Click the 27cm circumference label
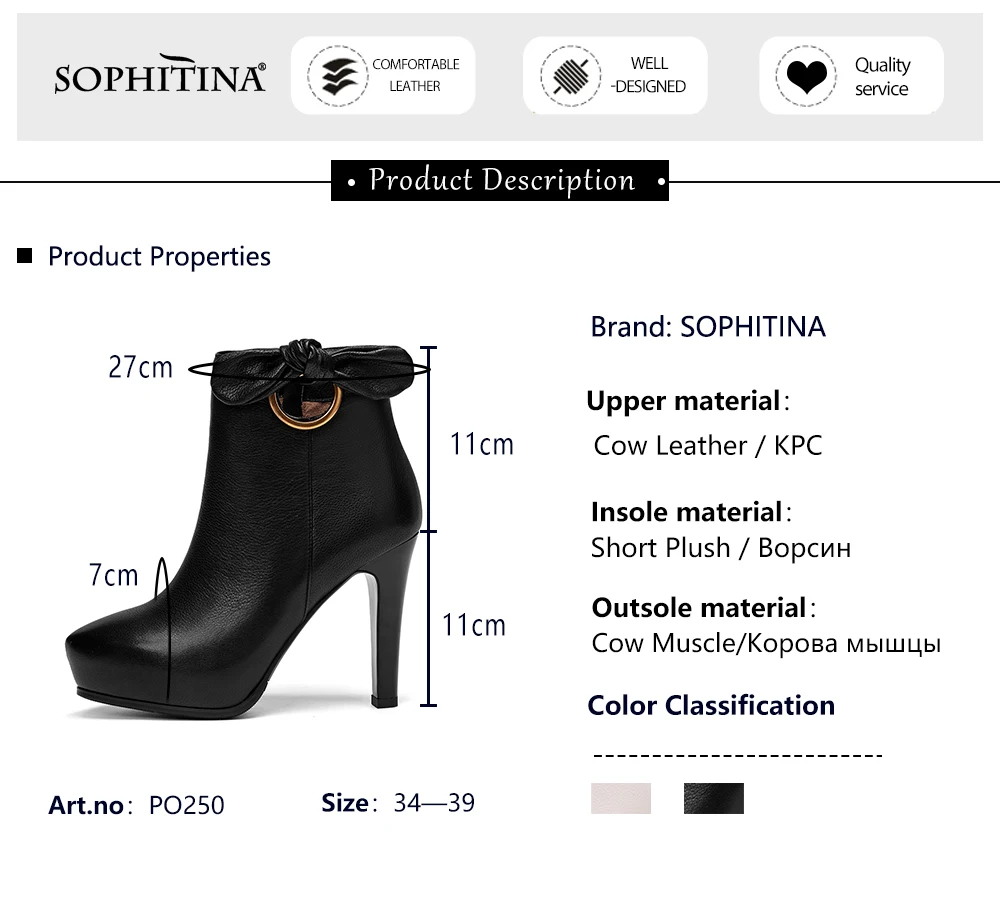Image resolution: width=1000 pixels, height=913 pixels. [140, 367]
